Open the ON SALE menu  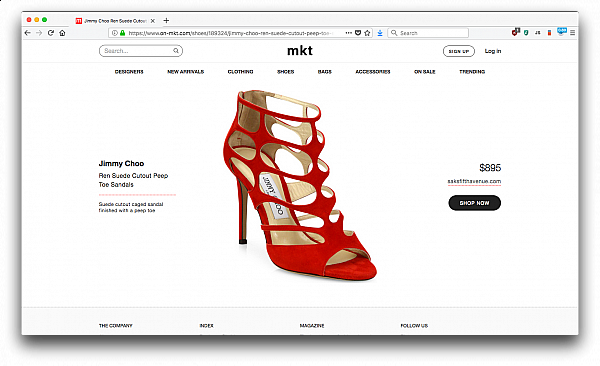click(425, 72)
